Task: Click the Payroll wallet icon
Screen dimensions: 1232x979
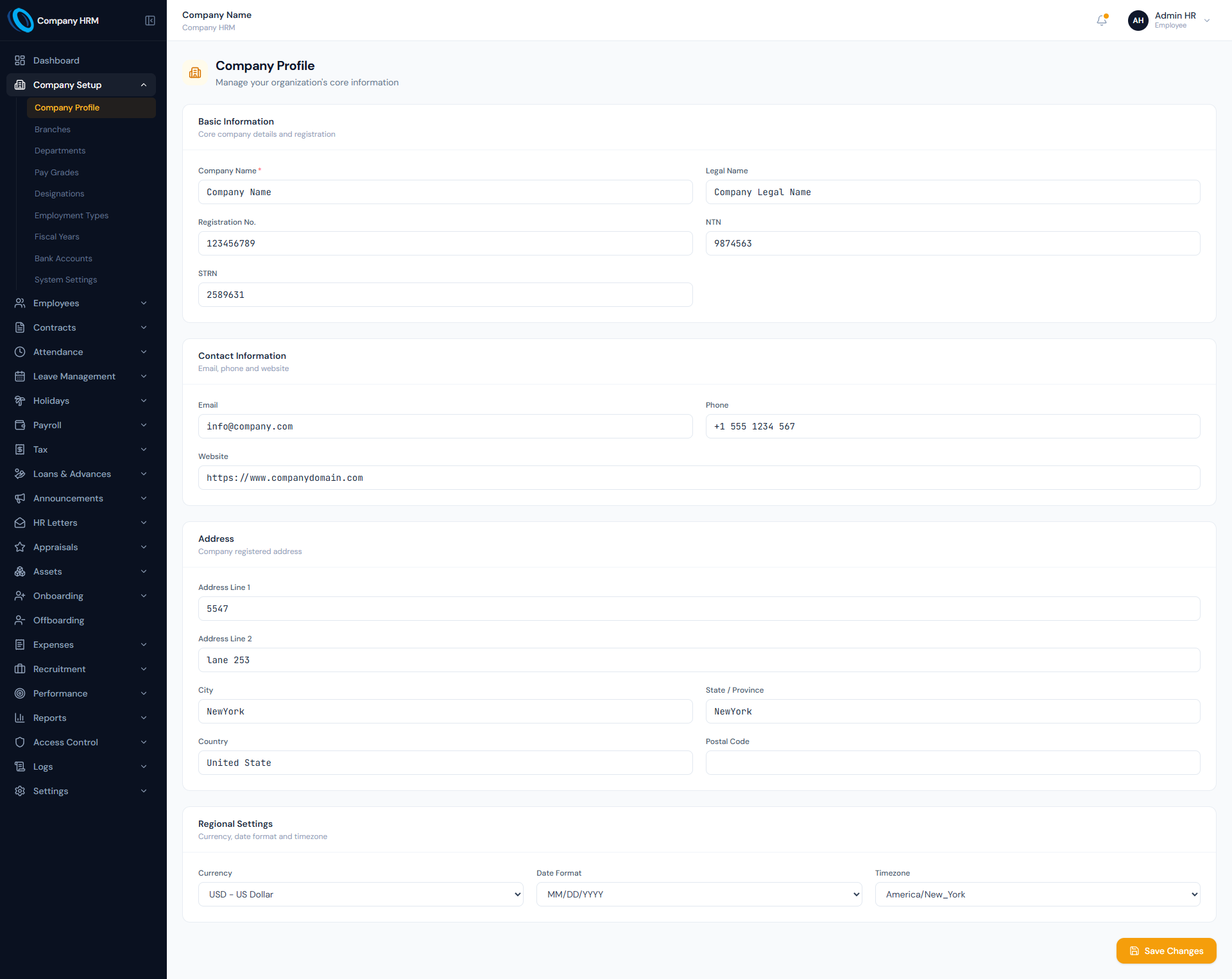Action: pyautogui.click(x=20, y=425)
